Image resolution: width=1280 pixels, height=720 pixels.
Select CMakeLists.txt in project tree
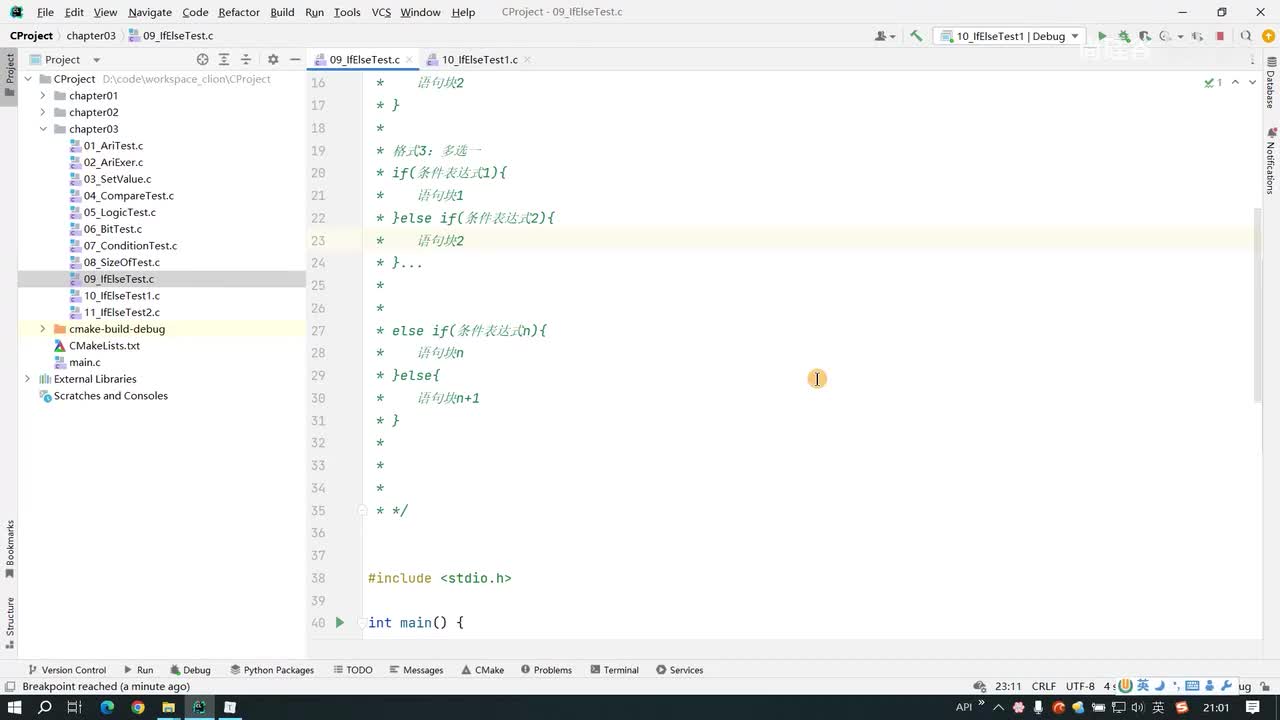point(104,346)
